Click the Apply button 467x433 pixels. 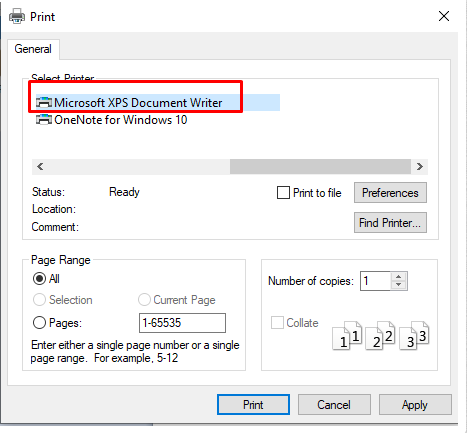tap(415, 405)
